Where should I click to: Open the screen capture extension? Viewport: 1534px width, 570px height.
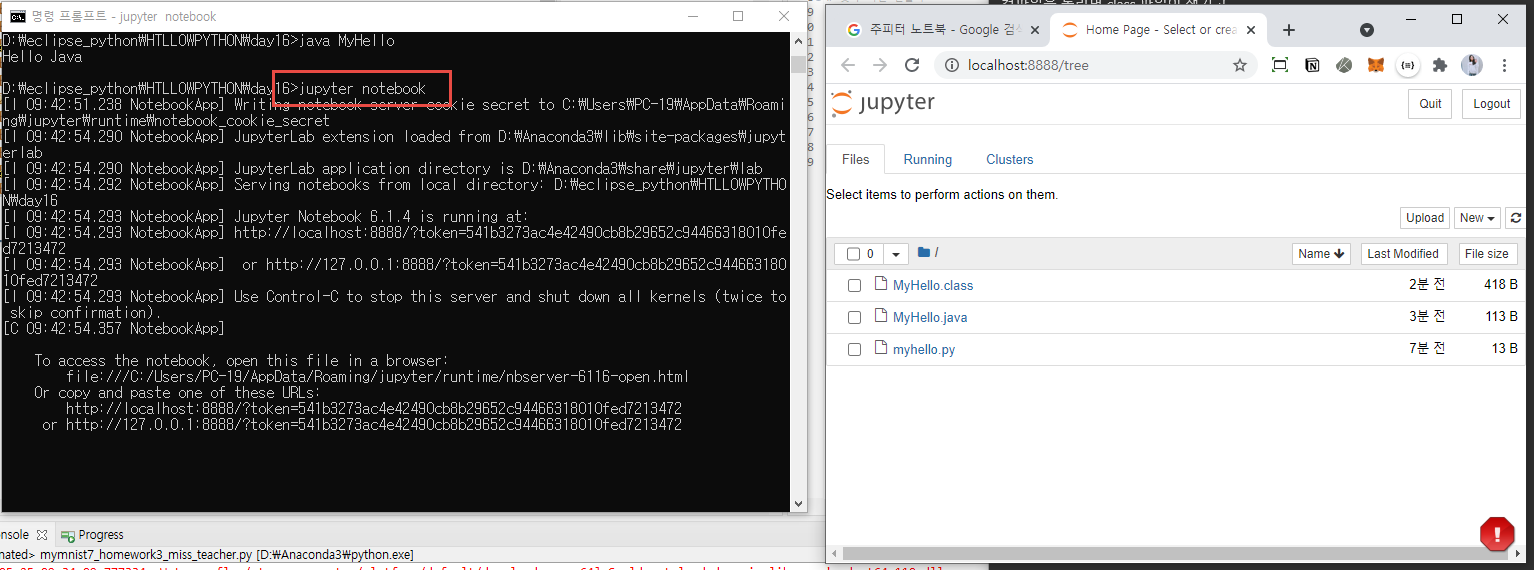pyautogui.click(x=1280, y=65)
